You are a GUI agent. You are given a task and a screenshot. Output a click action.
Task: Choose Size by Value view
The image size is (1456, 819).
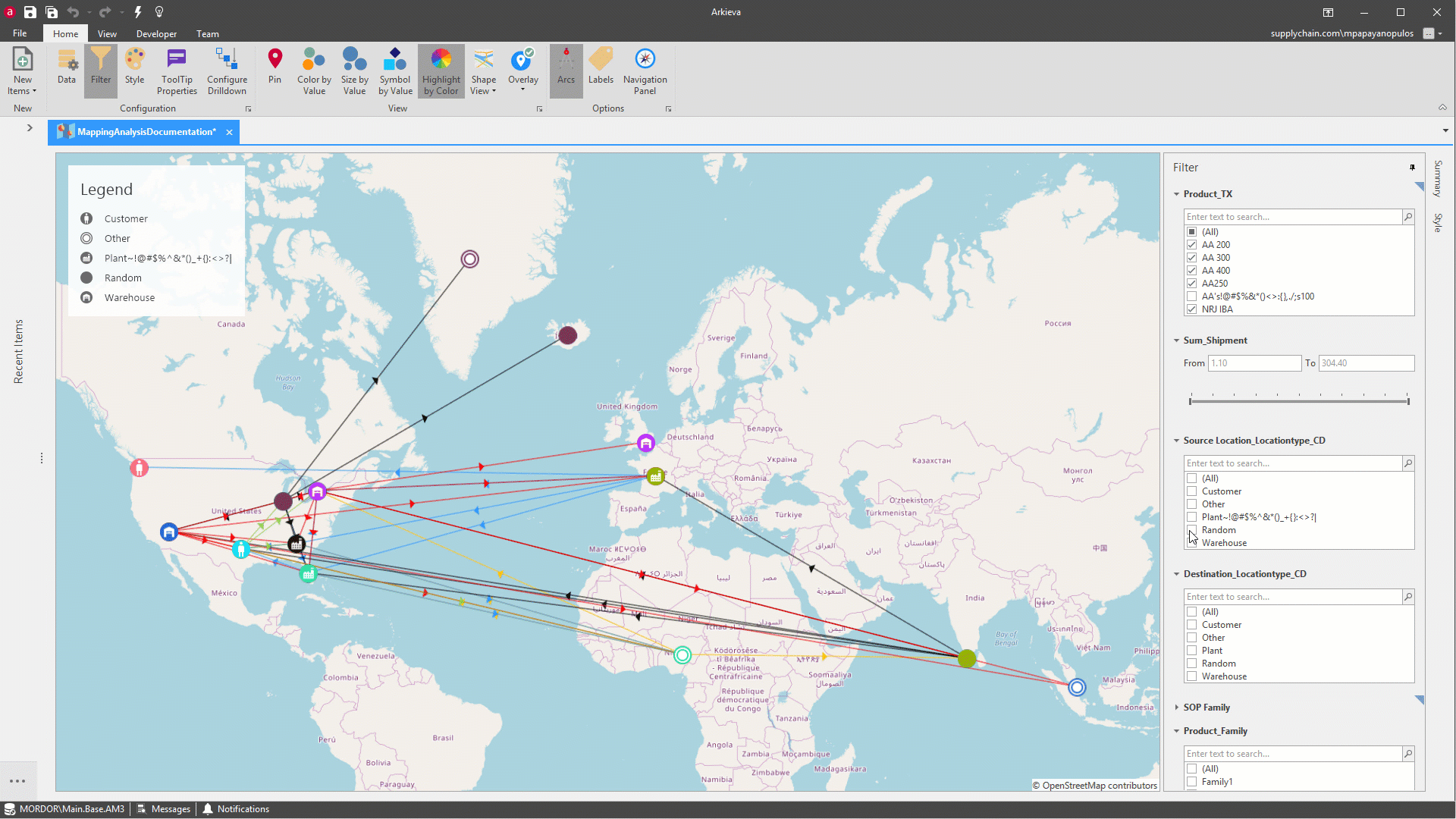click(354, 71)
